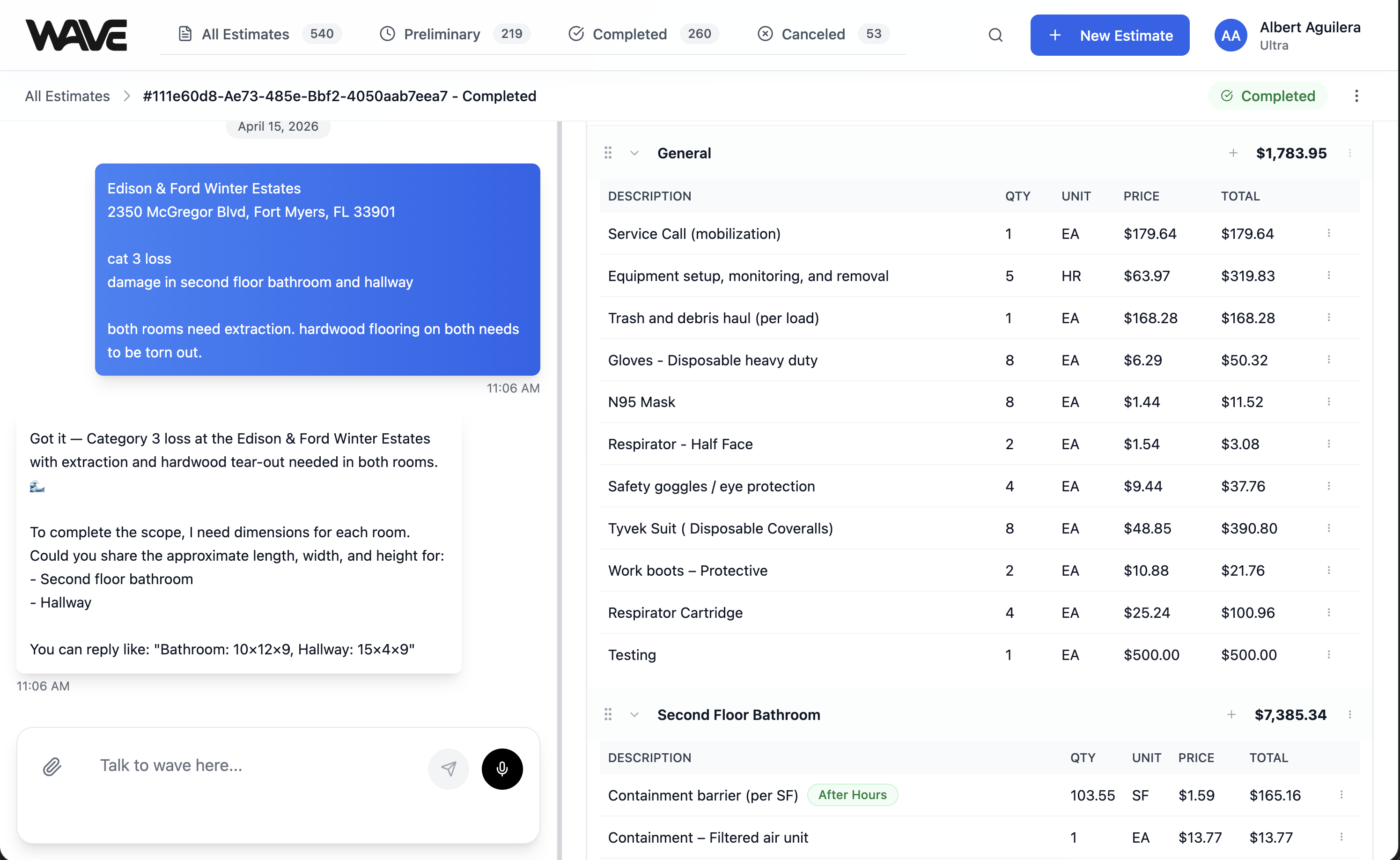Image resolution: width=1400 pixels, height=860 pixels.
Task: Click the Completed status badge
Action: click(1267, 96)
